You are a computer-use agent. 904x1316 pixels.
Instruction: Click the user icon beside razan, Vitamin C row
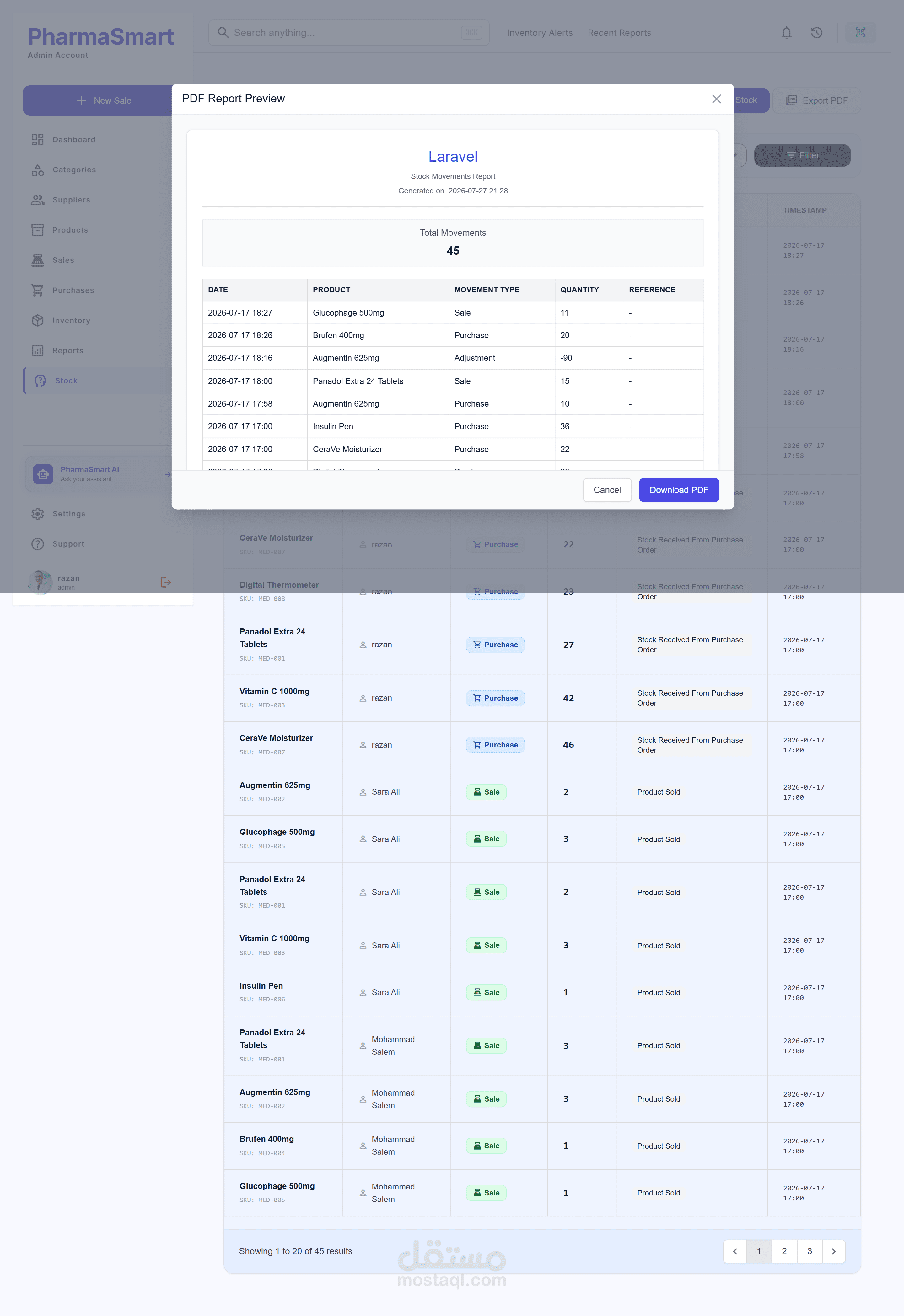tap(363, 698)
